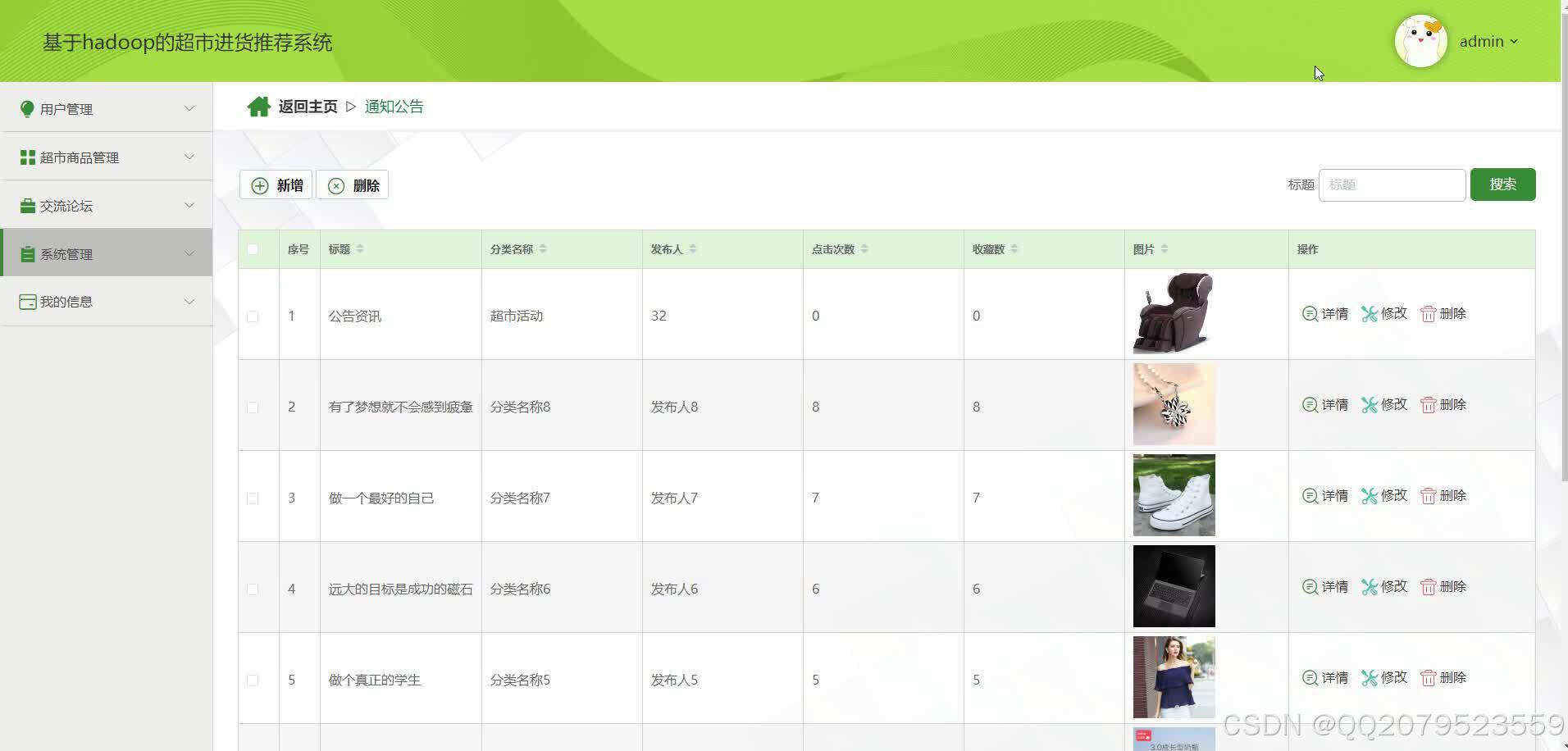Check the box for row 2

pyautogui.click(x=253, y=407)
